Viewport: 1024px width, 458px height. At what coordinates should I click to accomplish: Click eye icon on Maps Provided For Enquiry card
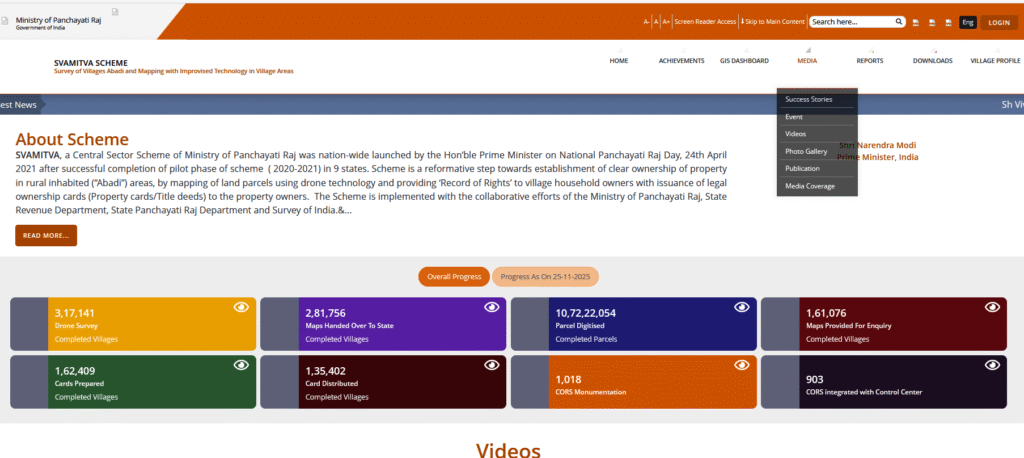pyautogui.click(x=993, y=307)
